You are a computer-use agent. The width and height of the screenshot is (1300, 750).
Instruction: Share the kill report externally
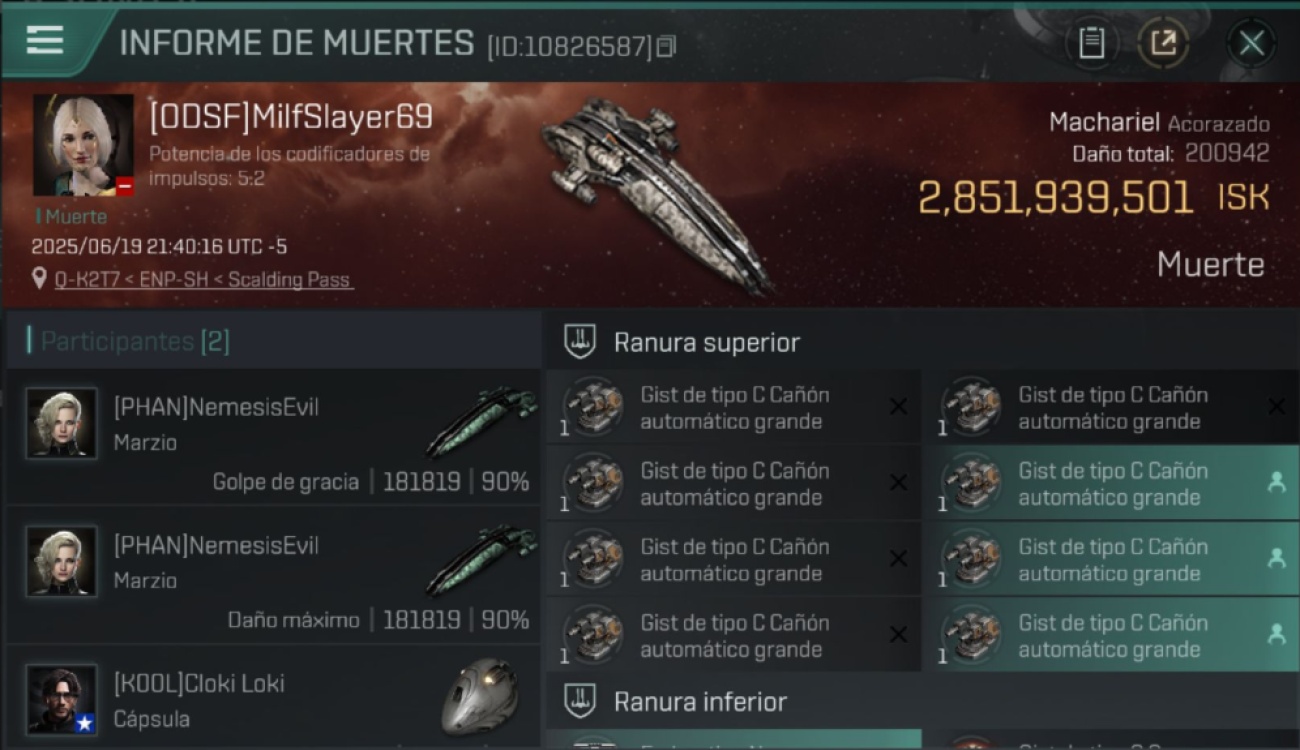point(1163,43)
